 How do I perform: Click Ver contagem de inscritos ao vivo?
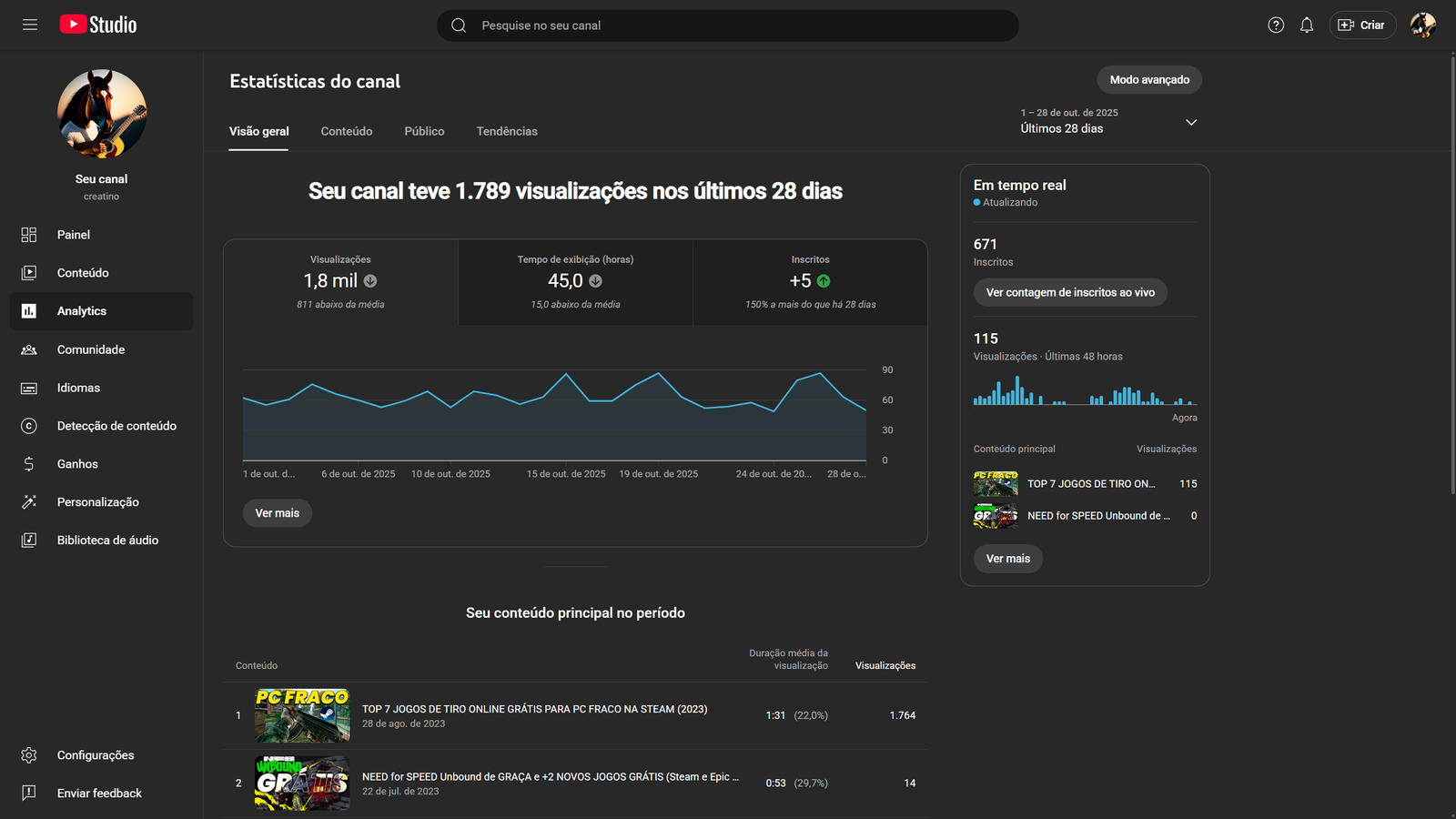(1070, 292)
